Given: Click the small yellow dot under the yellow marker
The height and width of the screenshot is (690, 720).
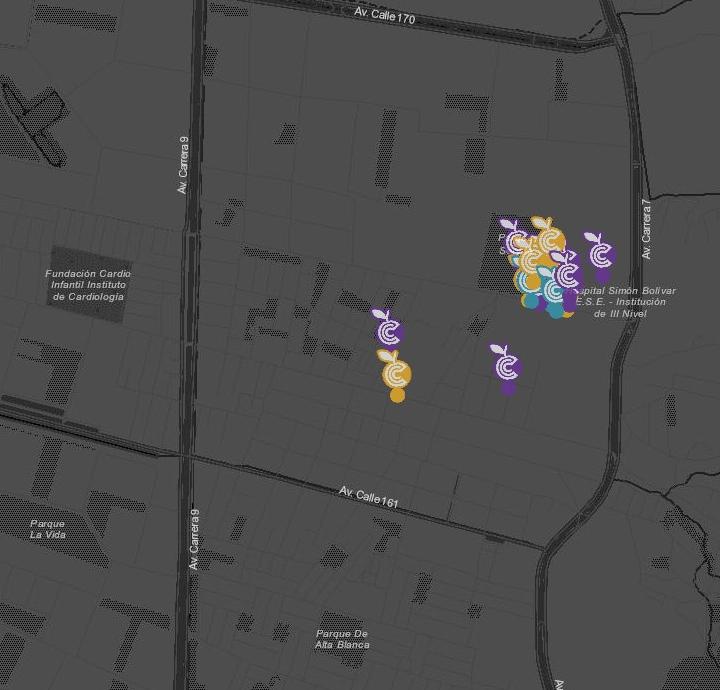Looking at the screenshot, I should 397,395.
